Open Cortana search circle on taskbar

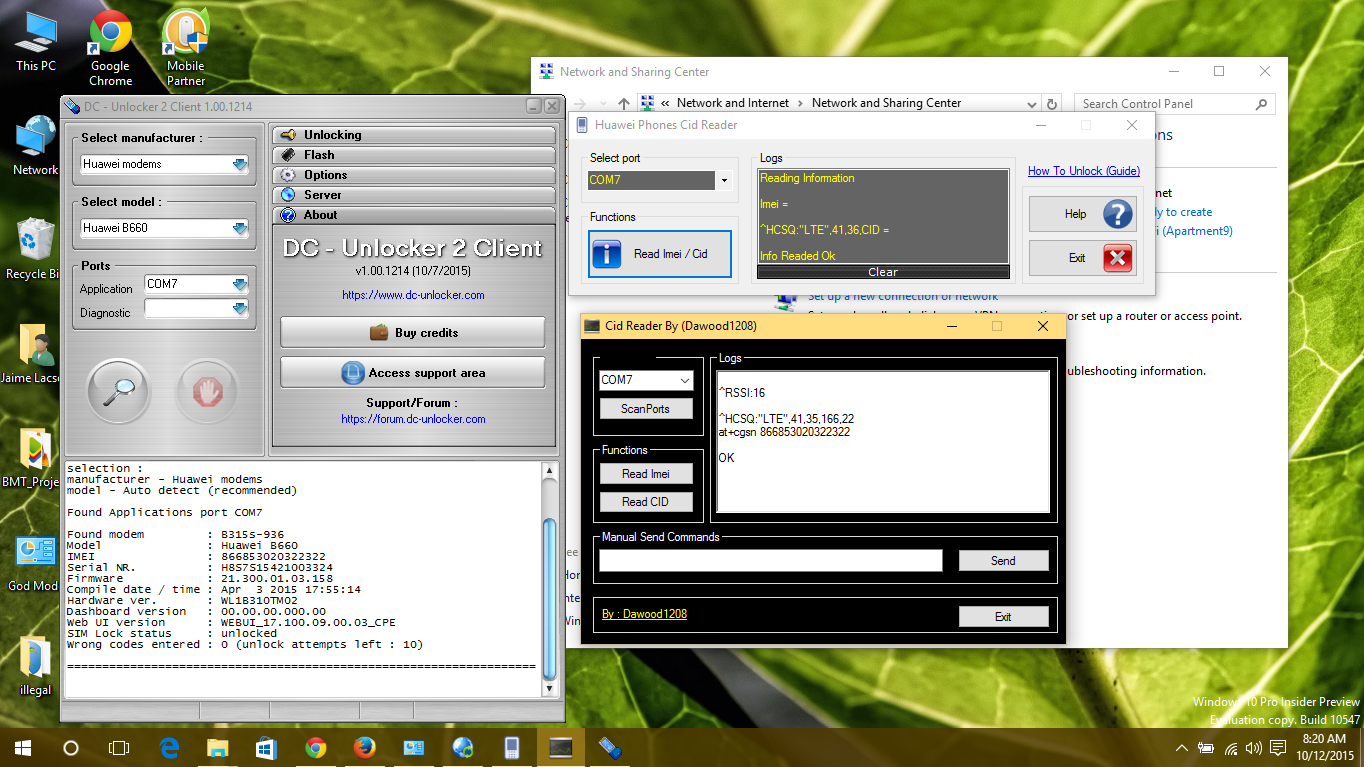click(71, 747)
